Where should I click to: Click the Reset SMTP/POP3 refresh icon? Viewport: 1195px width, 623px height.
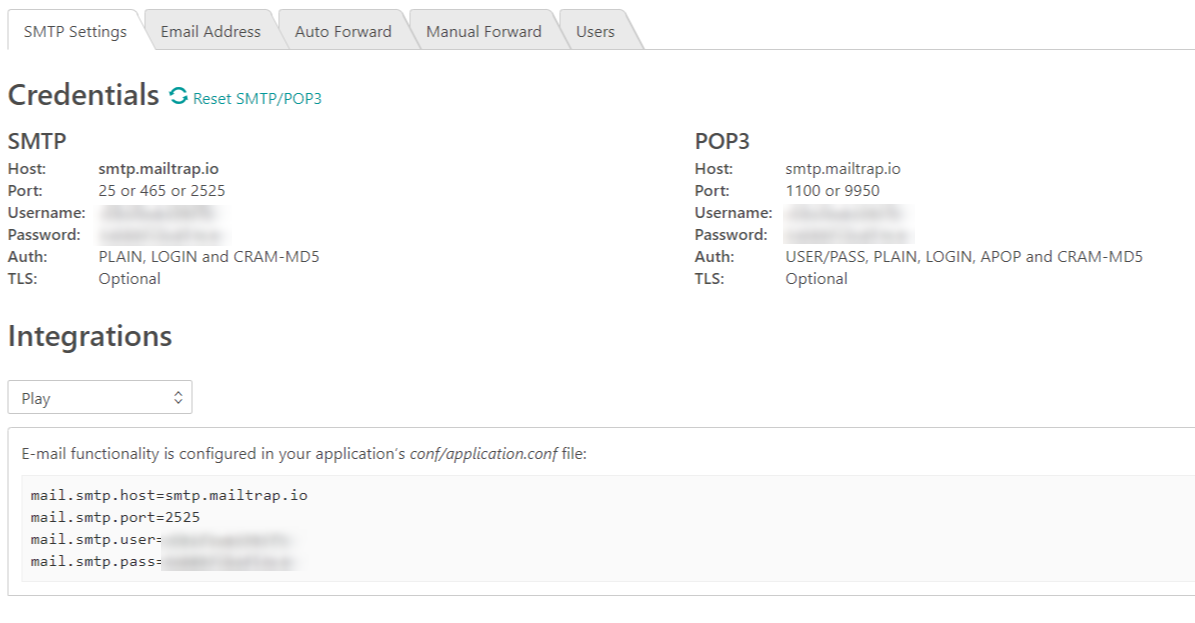click(x=179, y=96)
